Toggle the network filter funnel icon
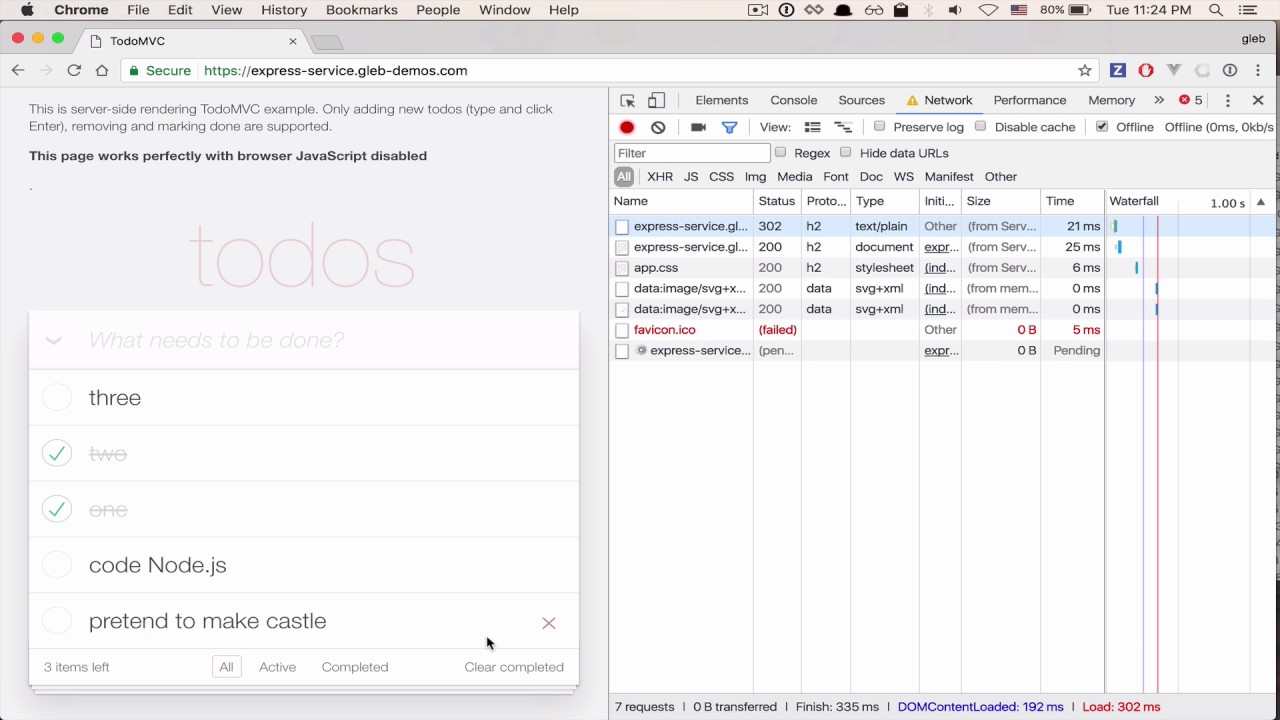Screen dimensions: 1280x720 pos(730,127)
